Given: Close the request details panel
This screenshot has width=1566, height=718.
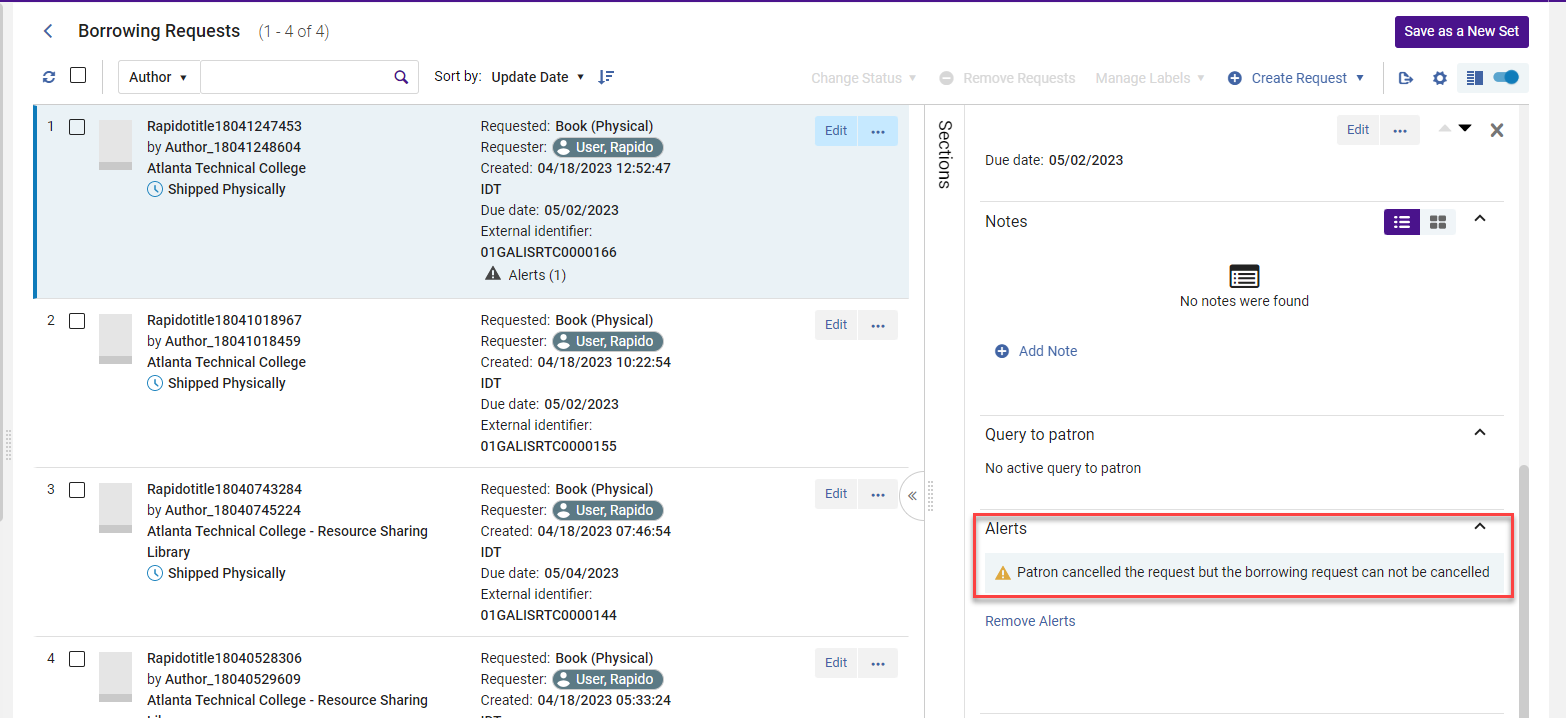Looking at the screenshot, I should [1496, 130].
